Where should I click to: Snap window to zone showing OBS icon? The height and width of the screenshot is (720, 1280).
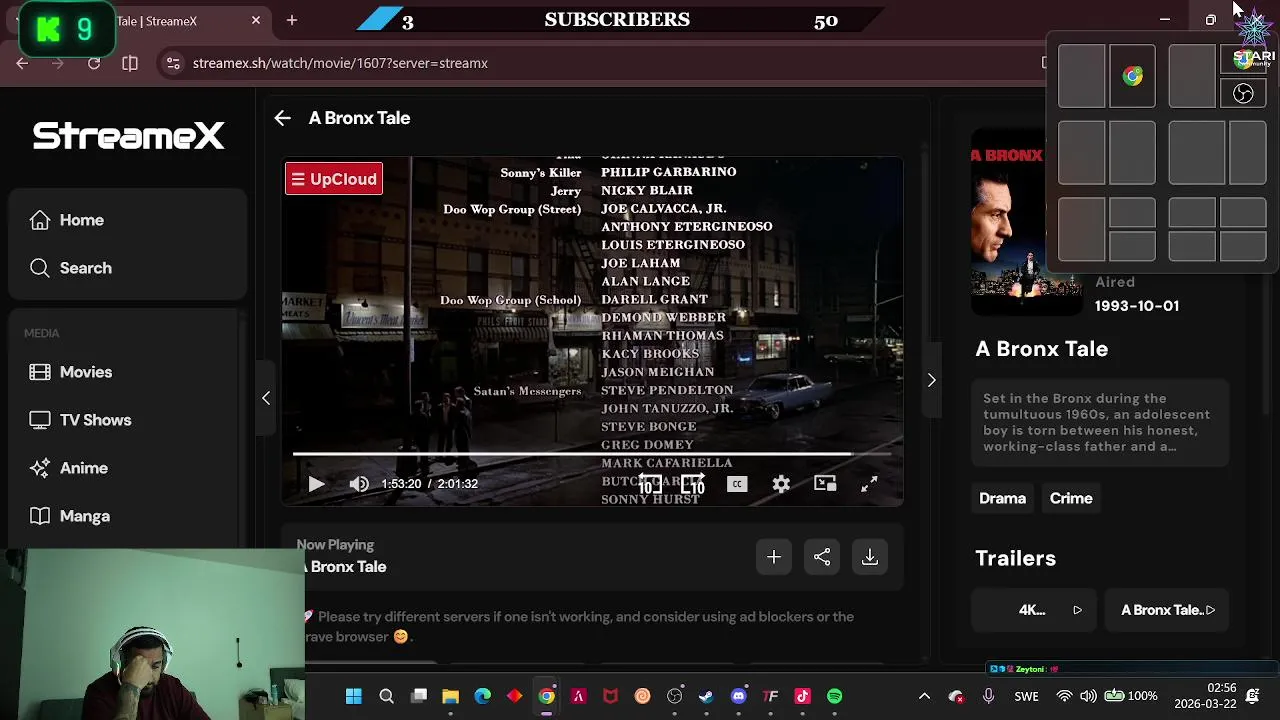tap(1243, 93)
